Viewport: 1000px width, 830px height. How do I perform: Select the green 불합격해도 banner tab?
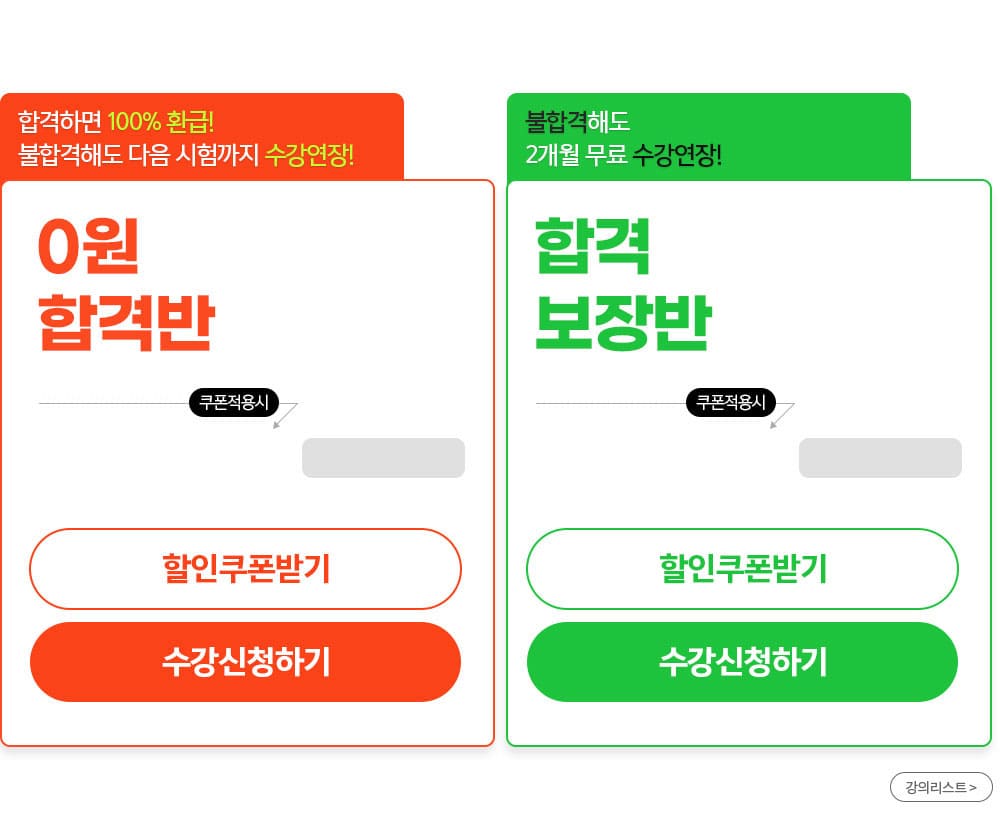coord(709,137)
